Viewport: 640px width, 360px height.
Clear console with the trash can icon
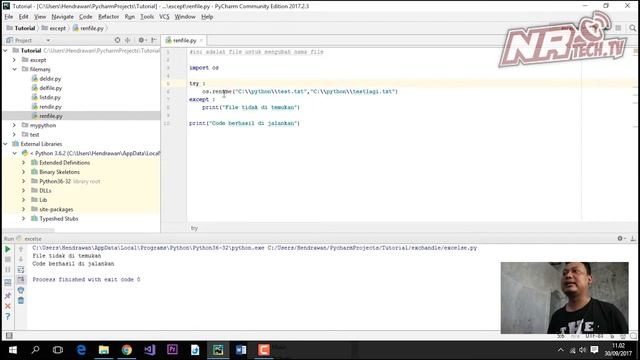pos(21,300)
